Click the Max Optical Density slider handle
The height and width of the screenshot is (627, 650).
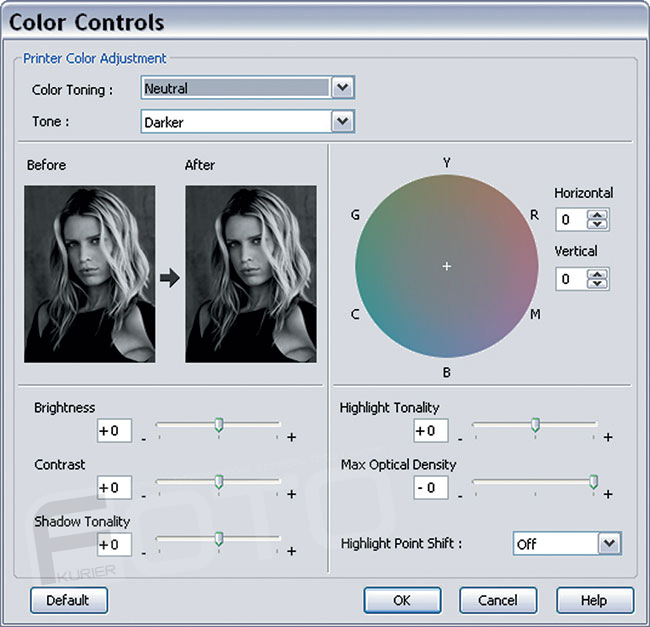coord(593,483)
